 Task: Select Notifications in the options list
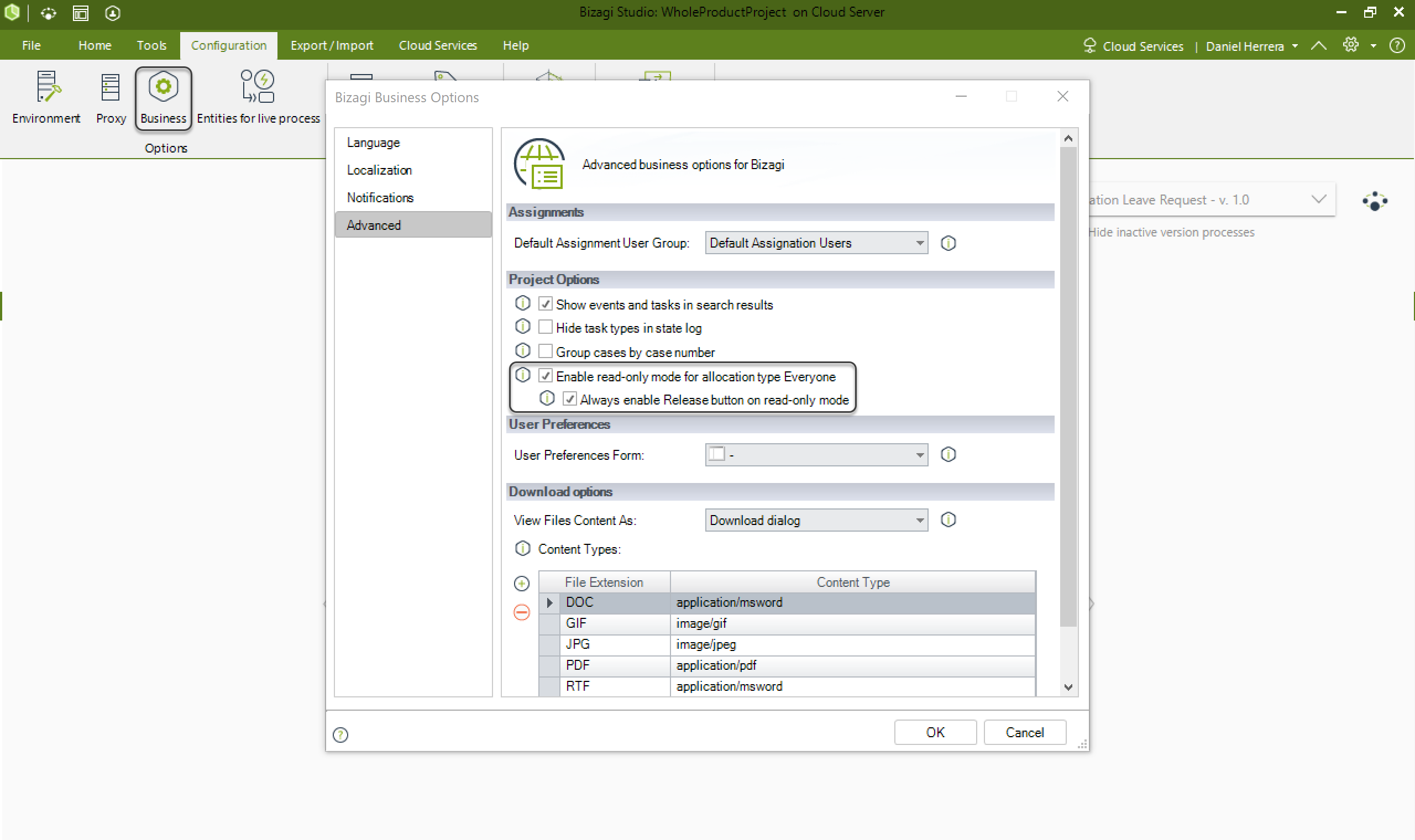point(413,197)
